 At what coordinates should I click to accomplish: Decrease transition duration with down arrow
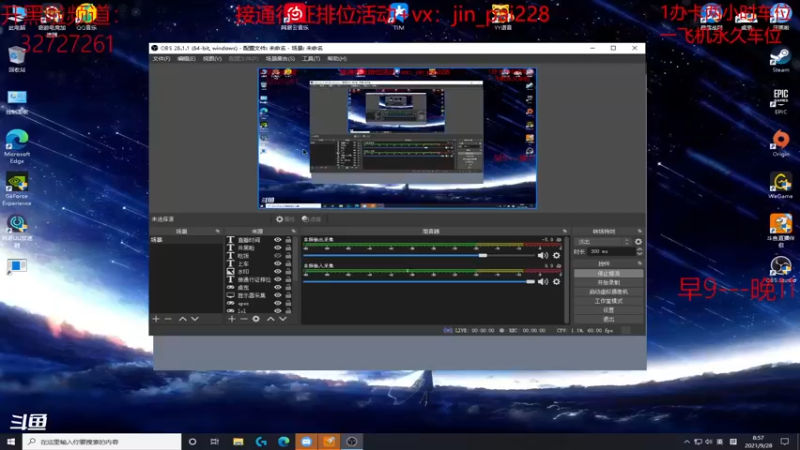(x=639, y=254)
